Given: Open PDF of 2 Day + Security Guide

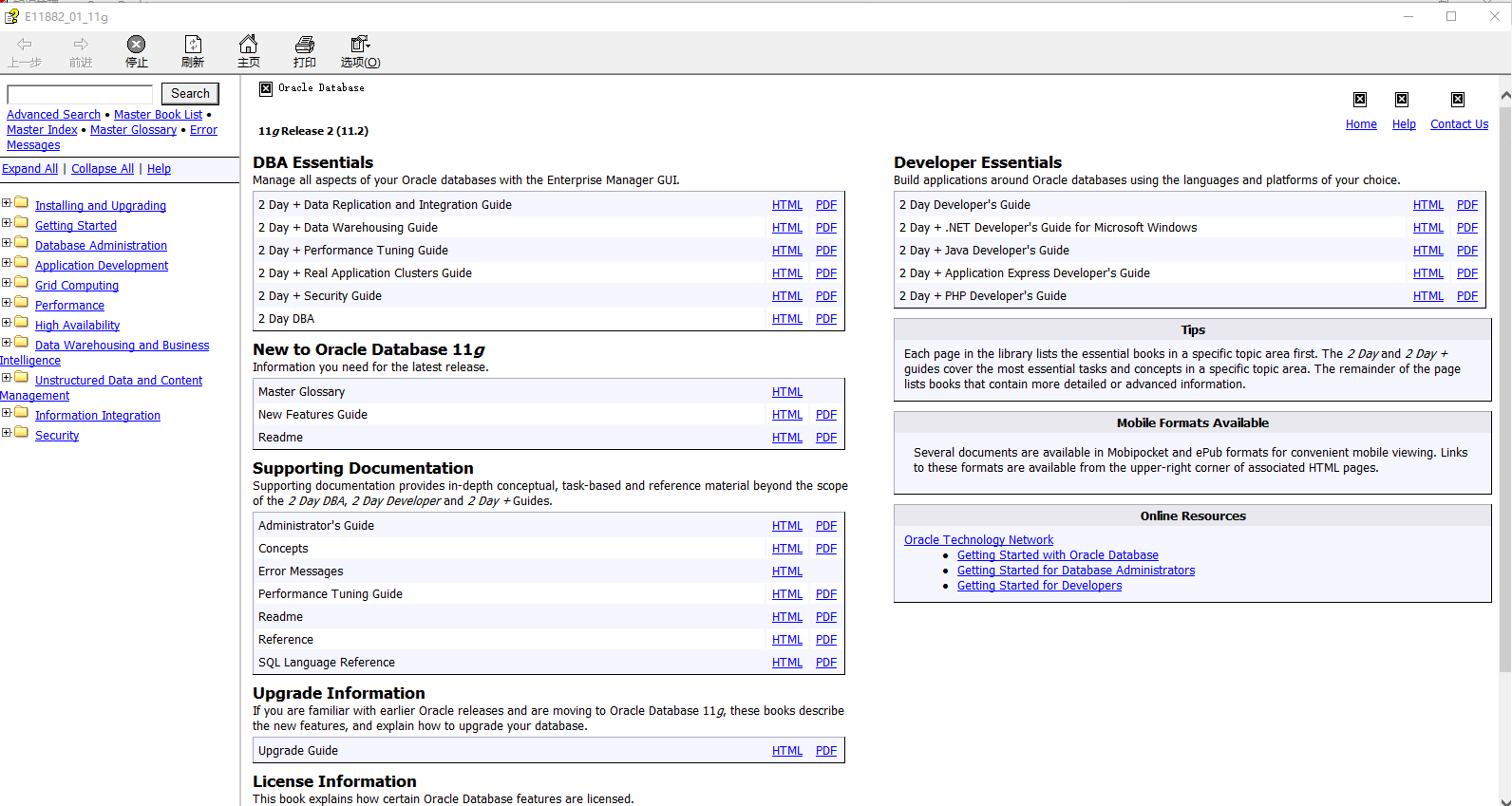Looking at the screenshot, I should click(x=826, y=296).
